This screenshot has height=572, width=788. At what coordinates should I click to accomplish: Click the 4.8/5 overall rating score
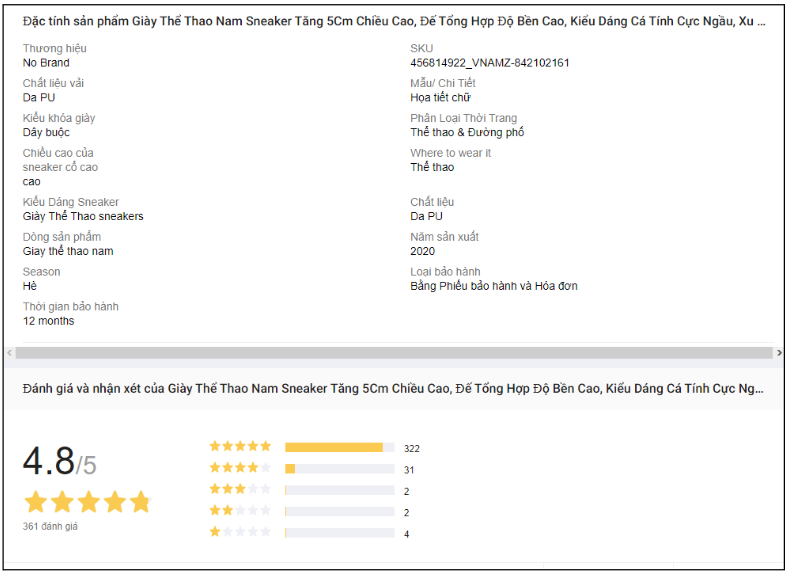[x=60, y=462]
